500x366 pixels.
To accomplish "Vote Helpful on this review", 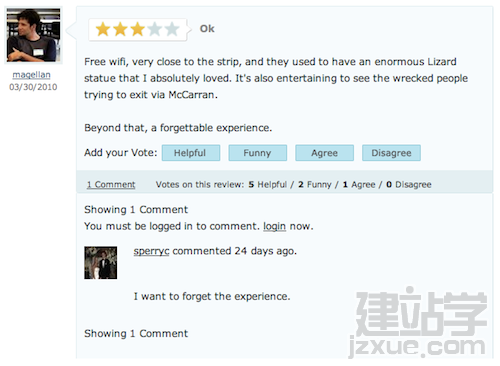I will coord(191,153).
